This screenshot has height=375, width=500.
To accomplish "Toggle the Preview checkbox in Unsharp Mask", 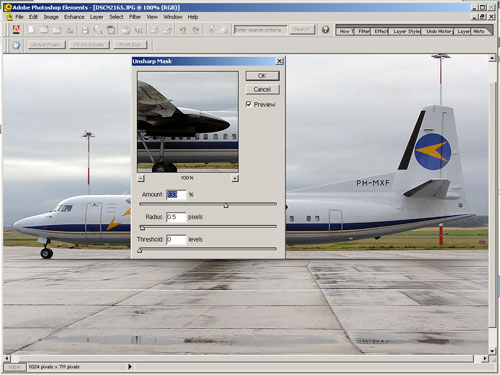I will pos(249,104).
